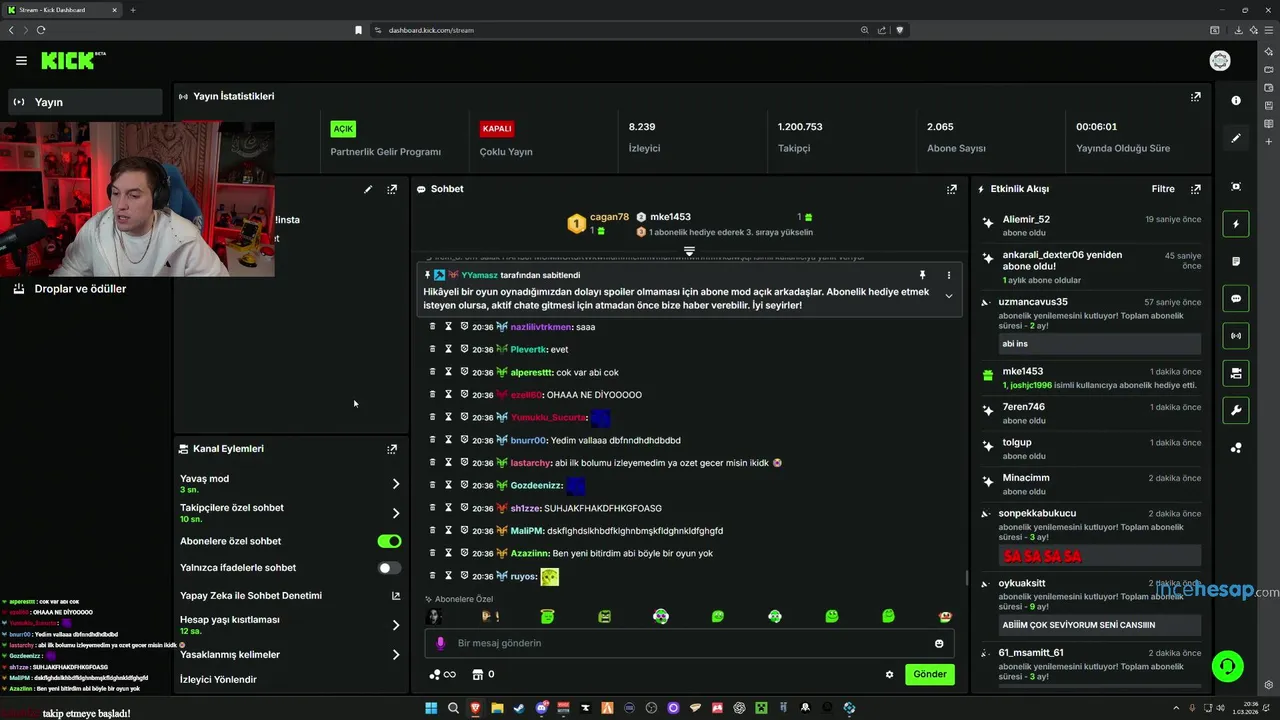Click the pencil icon in right sidebar

(1236, 138)
